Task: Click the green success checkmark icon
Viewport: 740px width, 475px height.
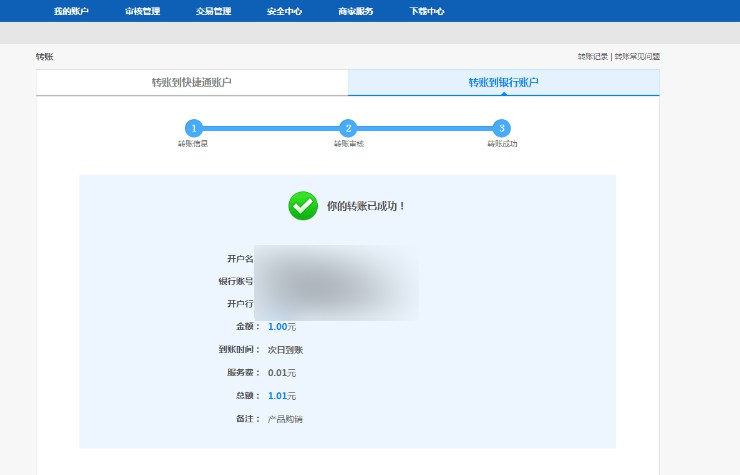Action: [x=303, y=206]
